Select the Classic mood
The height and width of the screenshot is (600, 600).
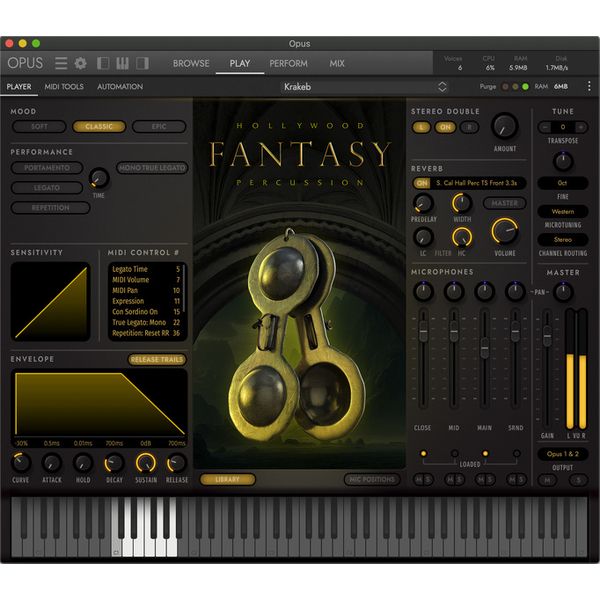click(99, 127)
